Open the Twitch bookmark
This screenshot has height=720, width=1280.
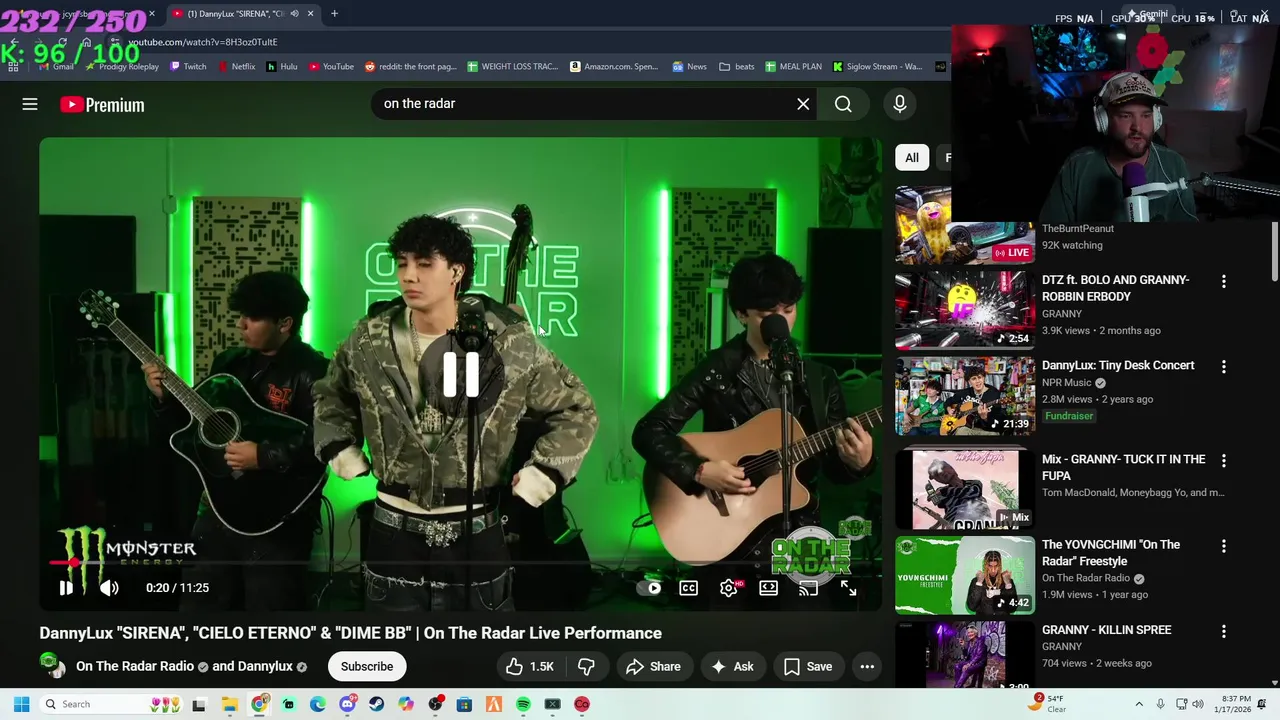point(188,67)
